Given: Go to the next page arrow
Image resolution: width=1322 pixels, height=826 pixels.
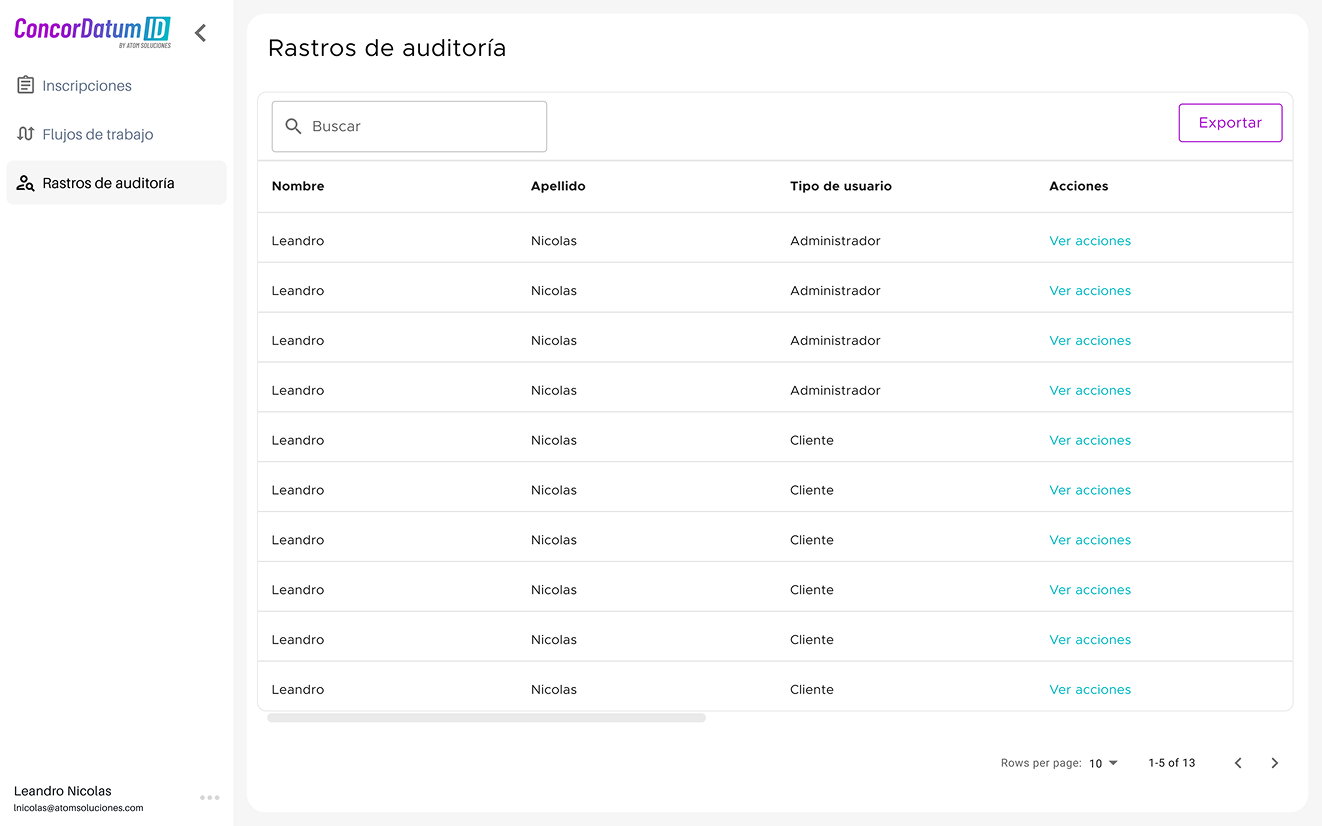Looking at the screenshot, I should (1274, 763).
